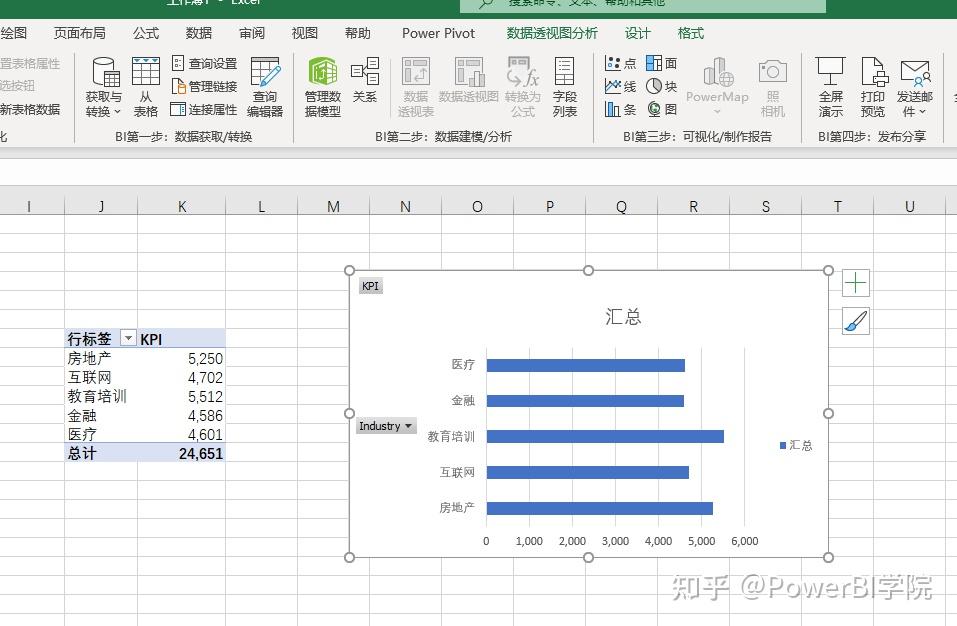Select the 管理数据模型 icon
The width and height of the screenshot is (957, 626).
click(x=322, y=85)
